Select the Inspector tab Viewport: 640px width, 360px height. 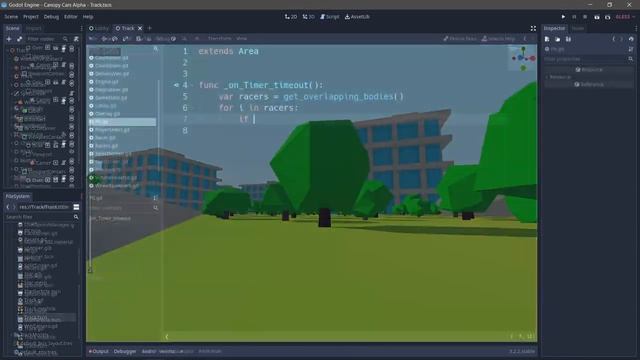[x=554, y=28]
